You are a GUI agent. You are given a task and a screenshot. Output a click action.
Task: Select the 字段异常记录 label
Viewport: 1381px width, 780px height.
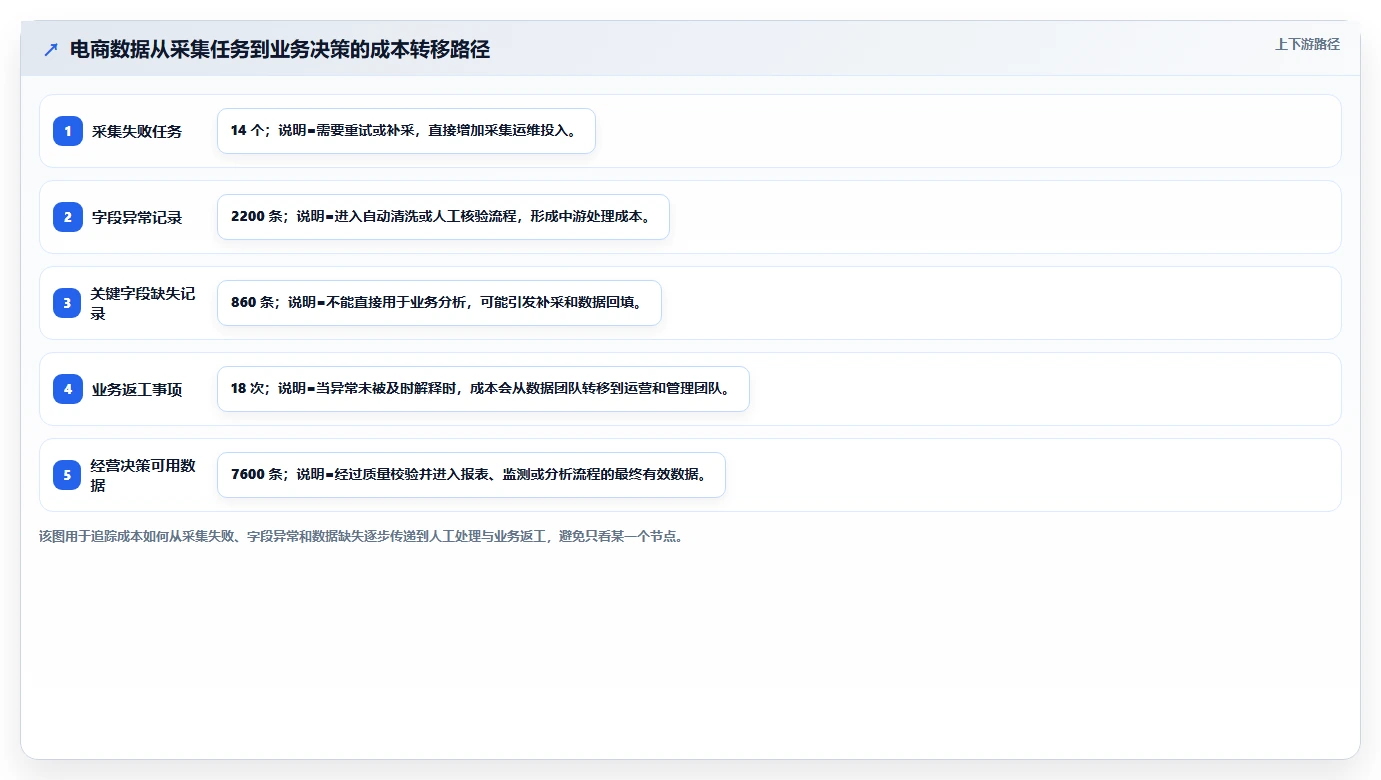click(137, 217)
